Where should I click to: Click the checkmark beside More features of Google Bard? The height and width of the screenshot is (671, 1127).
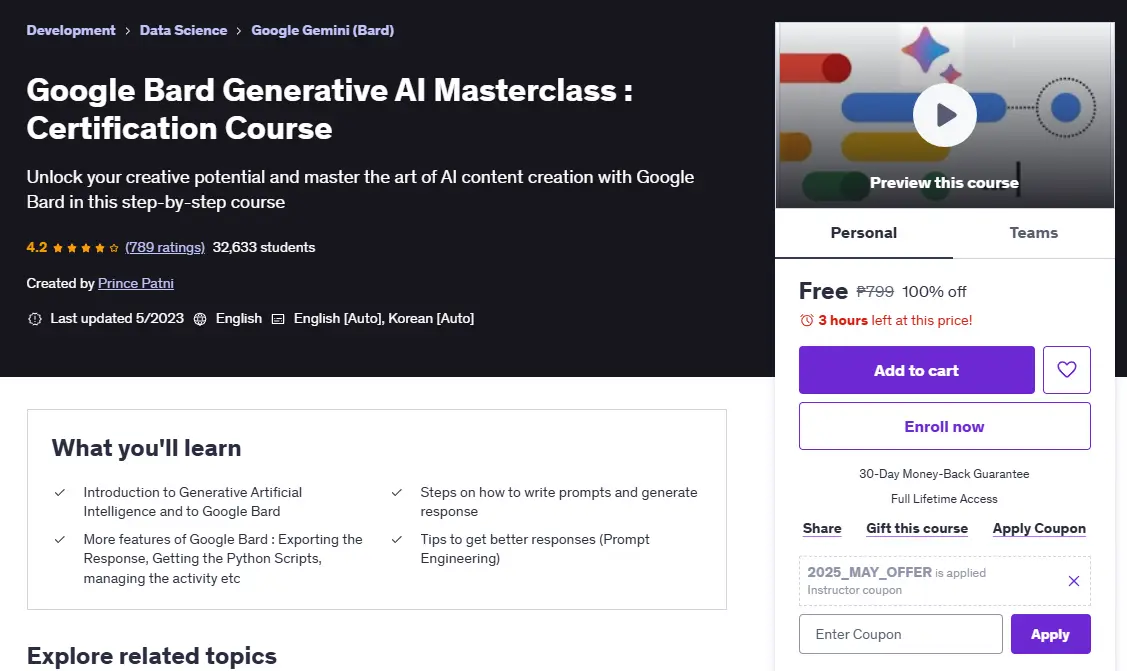point(60,540)
